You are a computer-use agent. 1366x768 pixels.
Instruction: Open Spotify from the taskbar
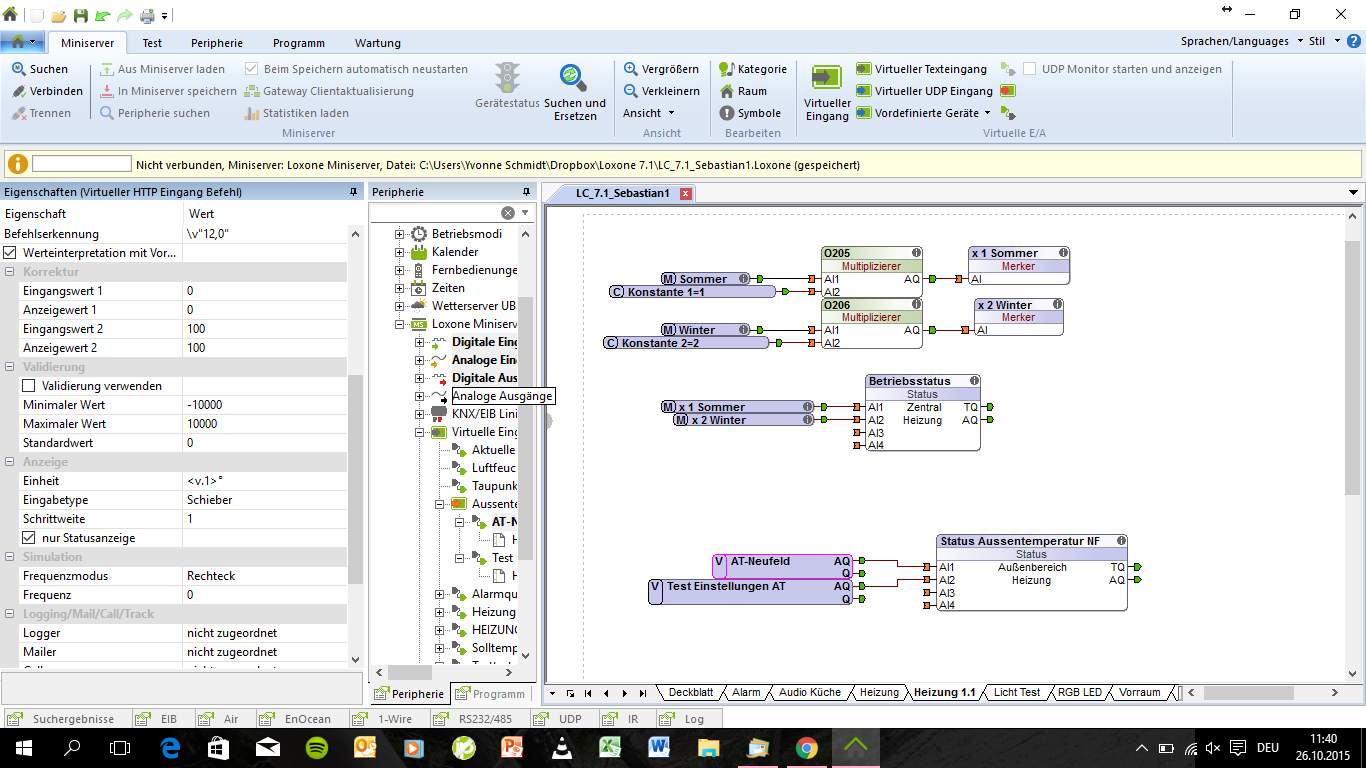(316, 747)
